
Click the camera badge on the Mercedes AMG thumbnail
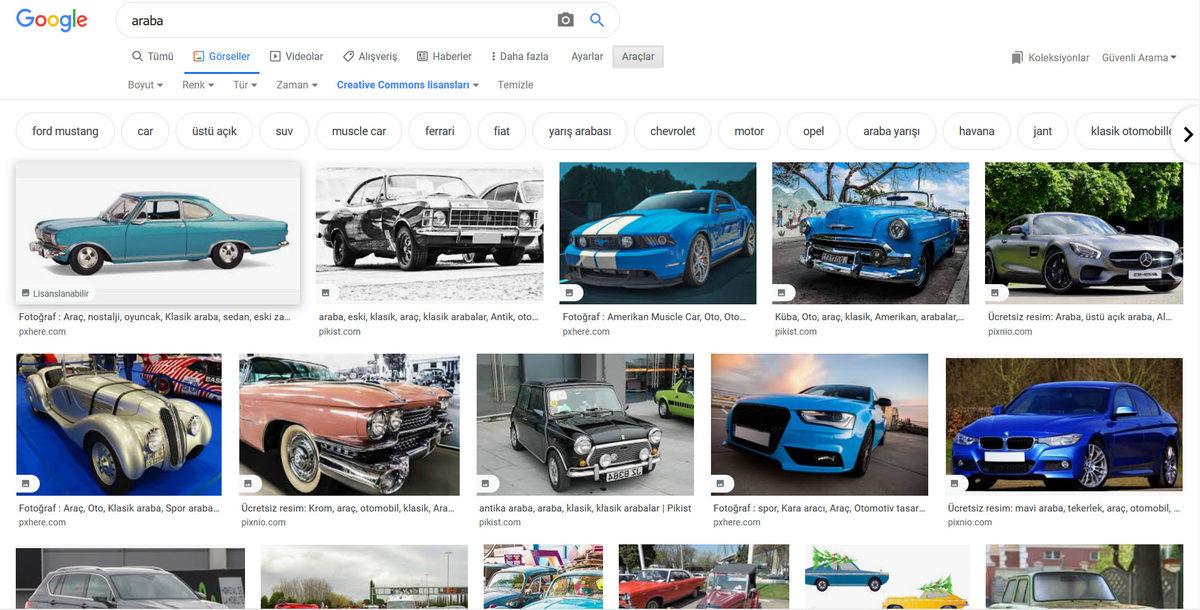click(x=994, y=291)
